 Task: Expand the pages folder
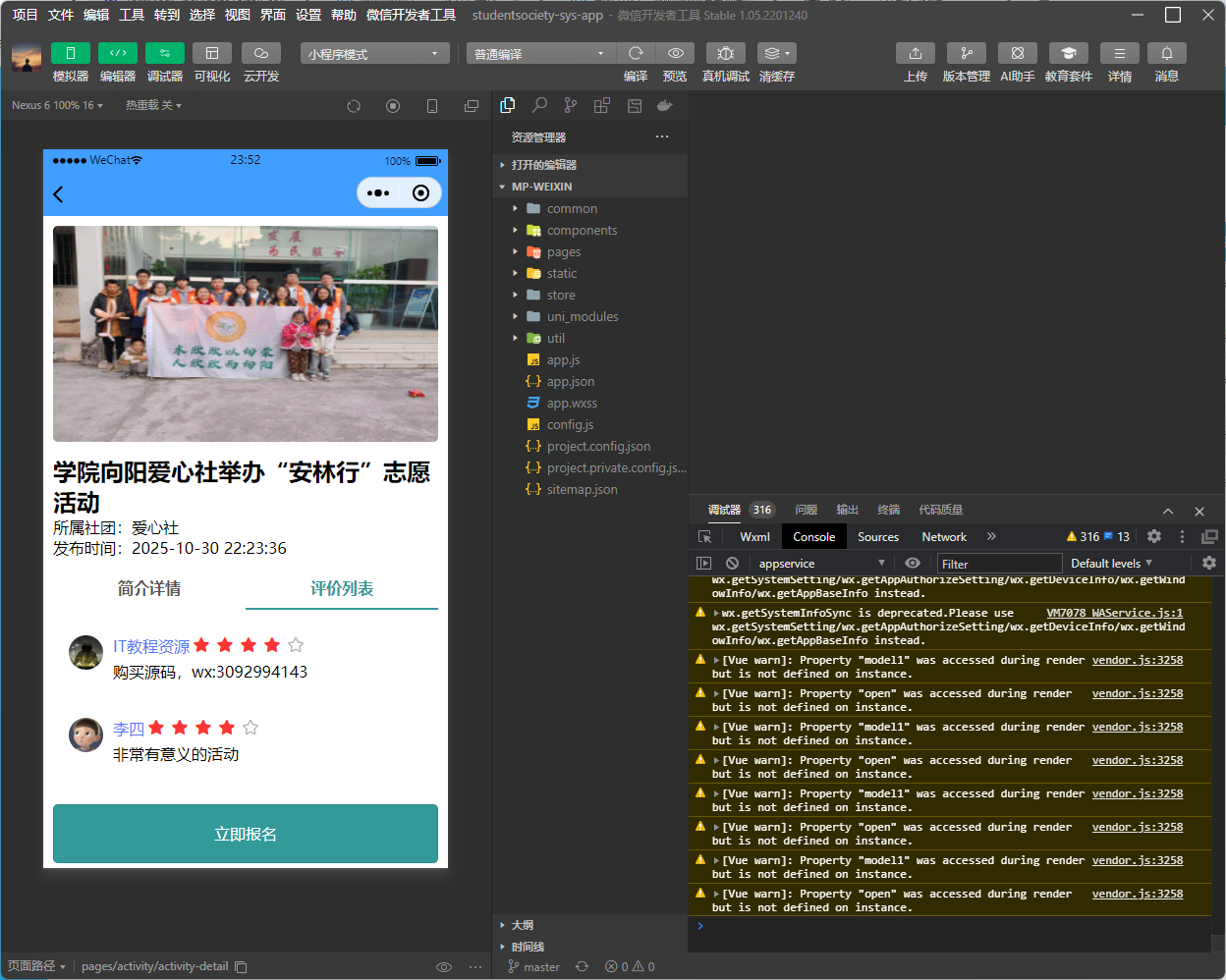pos(589,251)
